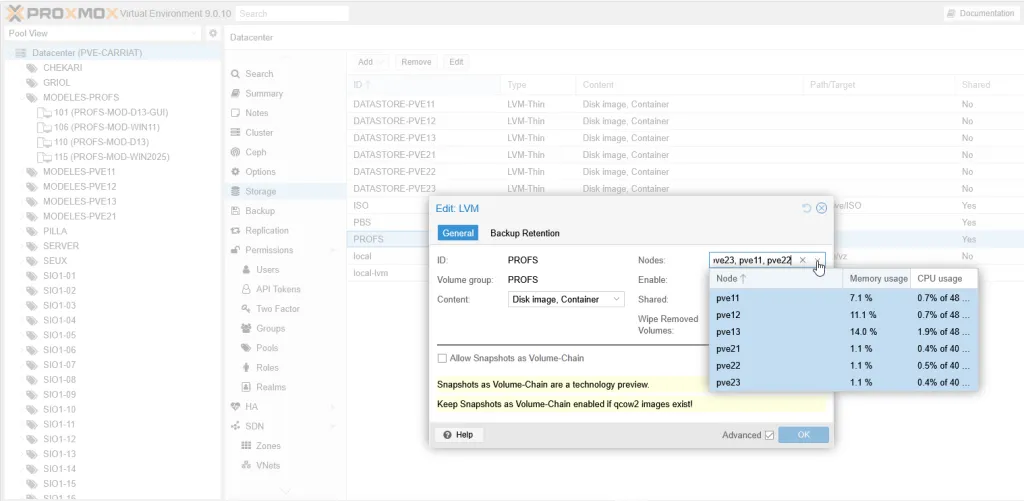Viewport: 1024px width, 501px height.
Task: Reset the Edit LVM dialog form
Action: (806, 208)
